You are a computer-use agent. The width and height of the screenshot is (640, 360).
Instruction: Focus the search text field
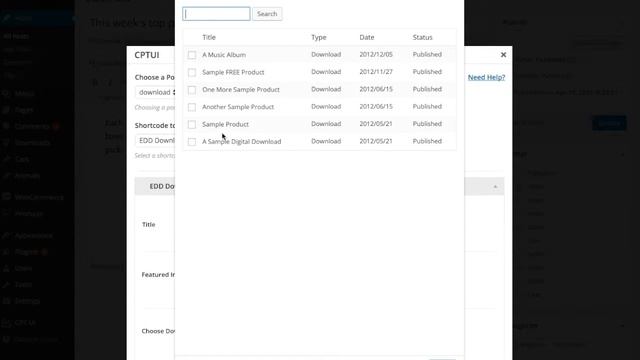[x=216, y=14]
